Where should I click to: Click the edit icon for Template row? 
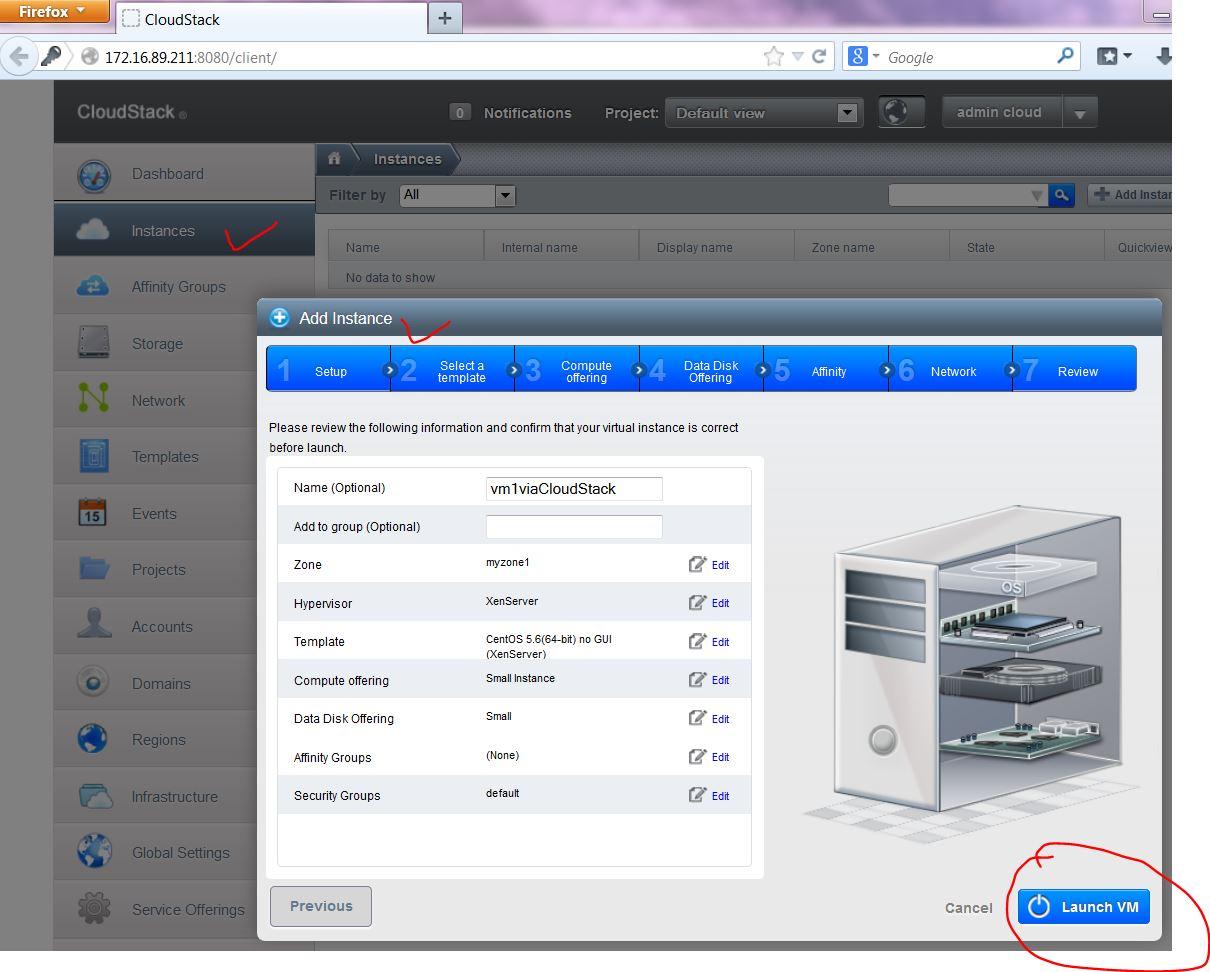(x=697, y=641)
